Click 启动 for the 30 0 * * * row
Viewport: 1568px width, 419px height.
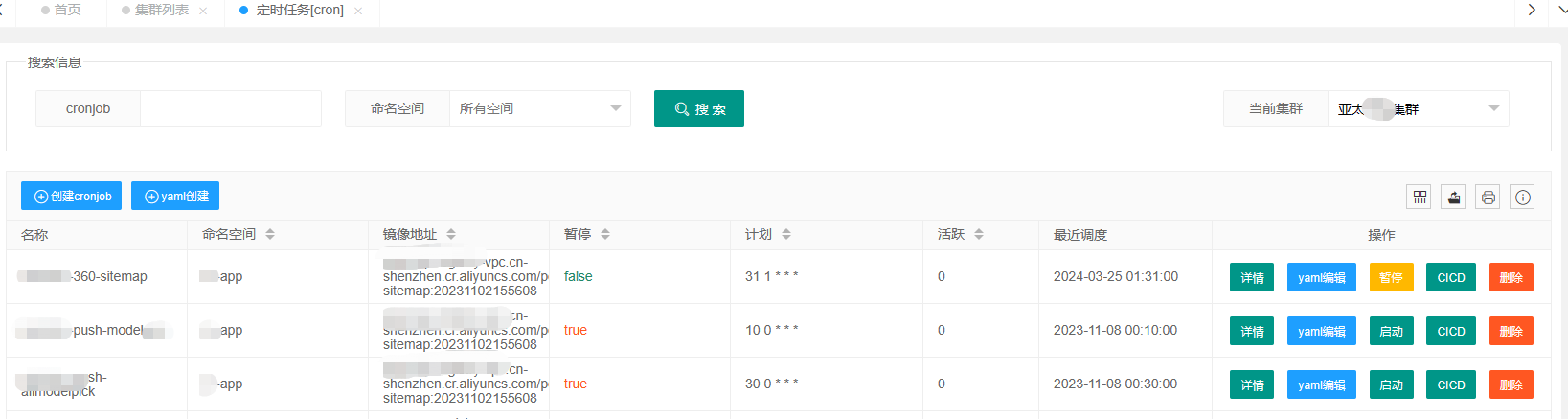click(1392, 384)
